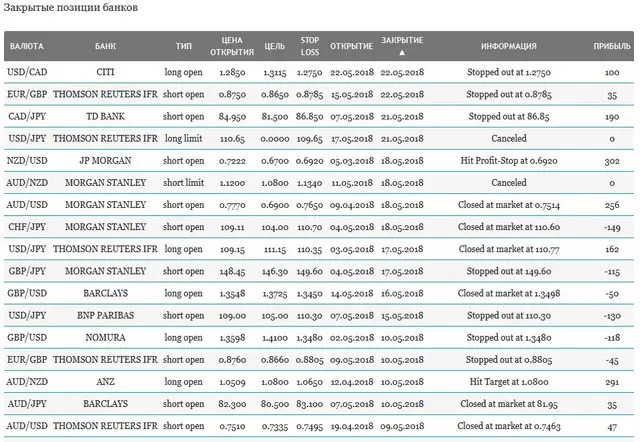Select CHF/JPY currency cell
This screenshot has width=640, height=442.
27,227
